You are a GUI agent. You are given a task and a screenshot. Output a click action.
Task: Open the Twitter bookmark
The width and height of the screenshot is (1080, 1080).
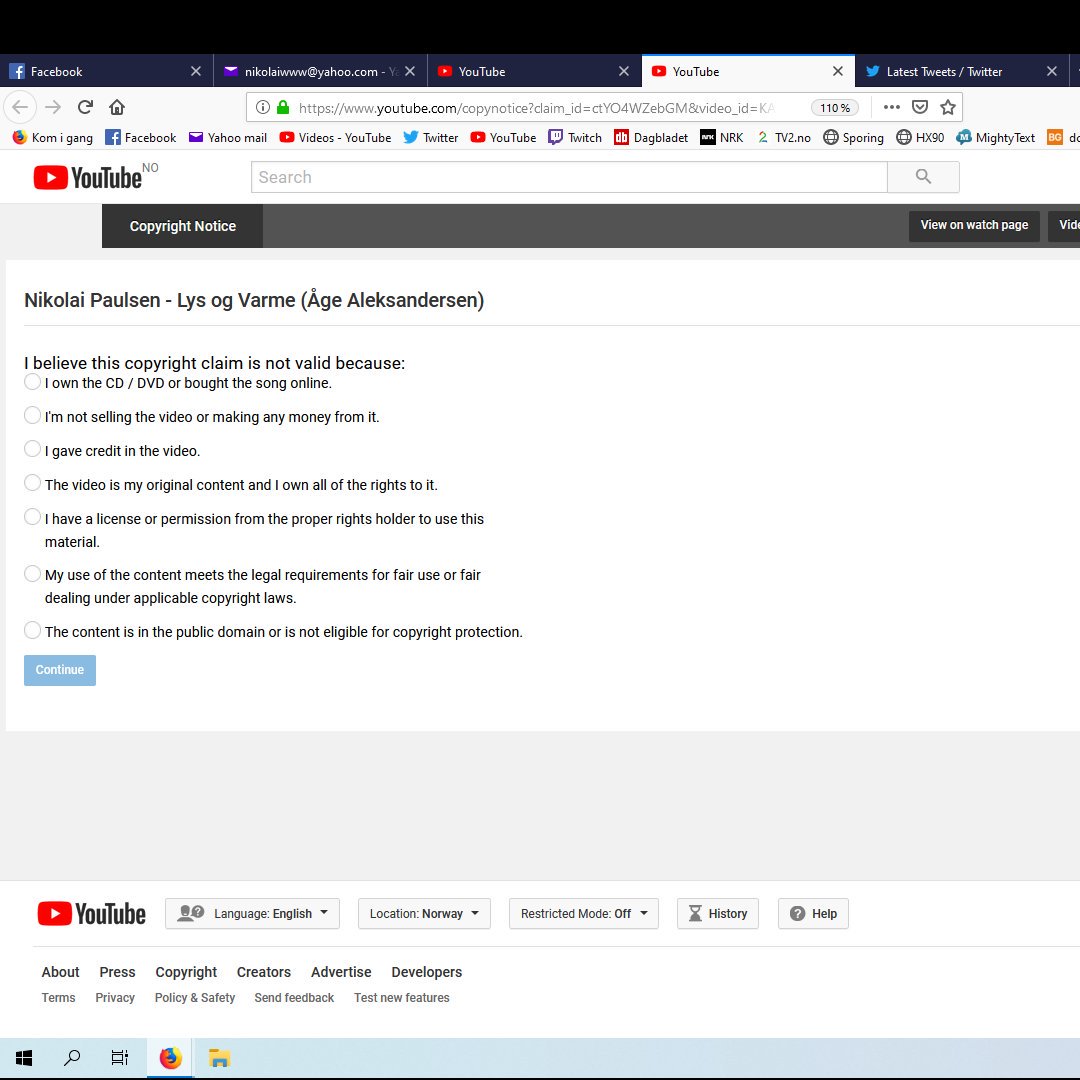pyautogui.click(x=431, y=138)
